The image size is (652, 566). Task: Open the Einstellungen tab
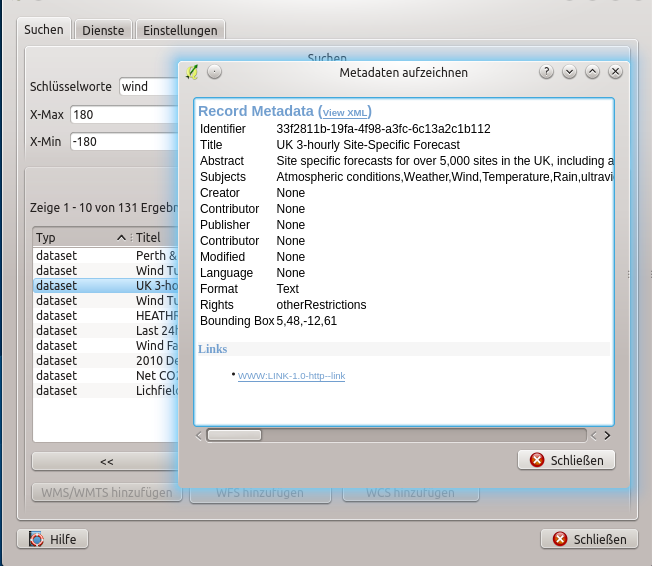pyautogui.click(x=181, y=31)
